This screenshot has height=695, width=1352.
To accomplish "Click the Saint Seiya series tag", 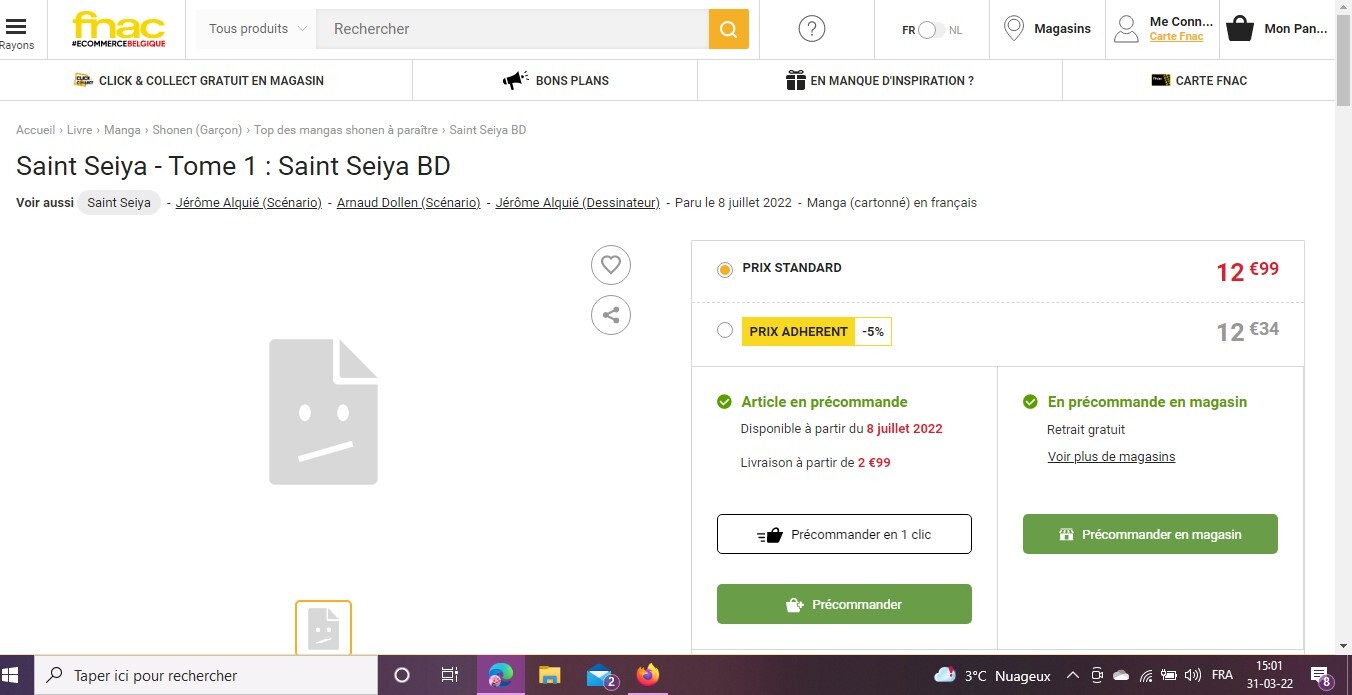I will 119,202.
